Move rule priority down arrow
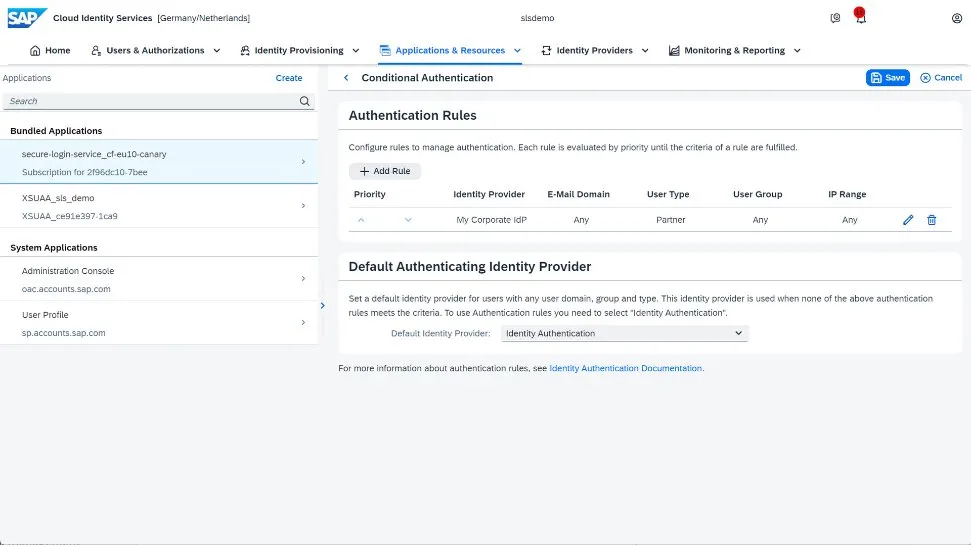971x545 pixels. (x=408, y=220)
